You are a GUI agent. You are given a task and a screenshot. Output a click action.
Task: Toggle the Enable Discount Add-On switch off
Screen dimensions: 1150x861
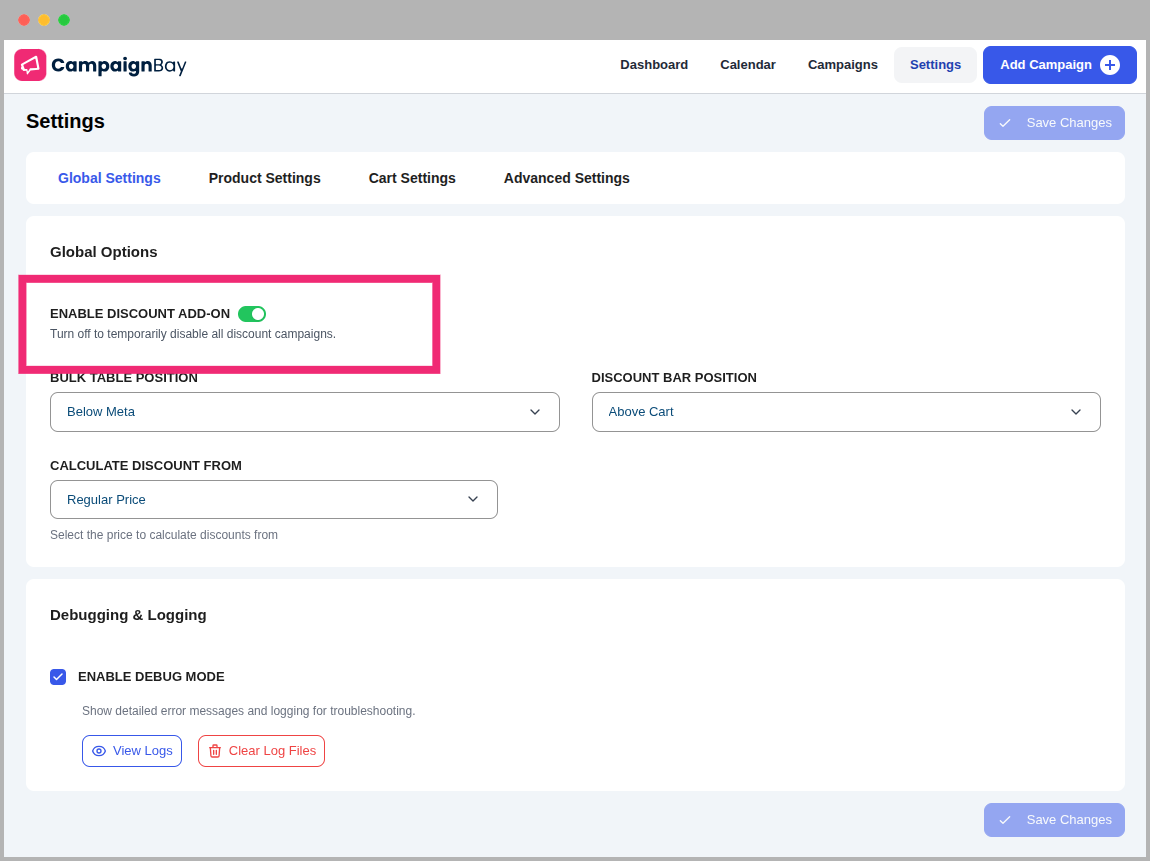coord(252,313)
